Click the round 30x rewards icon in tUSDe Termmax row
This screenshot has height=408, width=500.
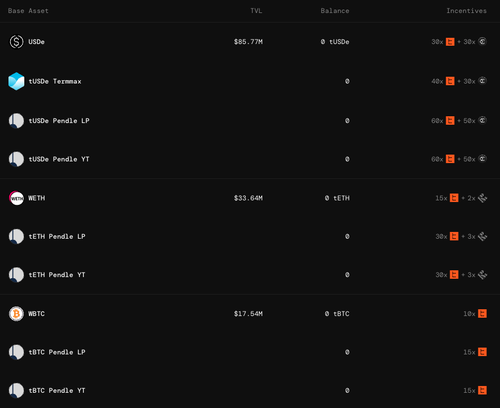(x=482, y=81)
